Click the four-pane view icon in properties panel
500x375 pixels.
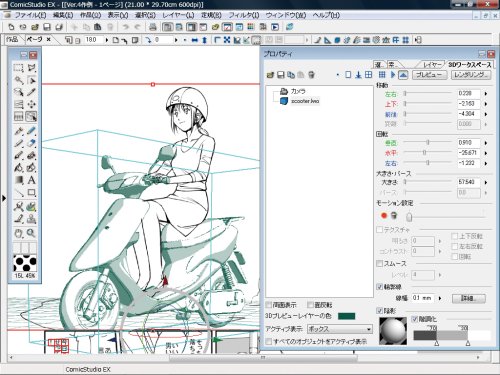368,75
